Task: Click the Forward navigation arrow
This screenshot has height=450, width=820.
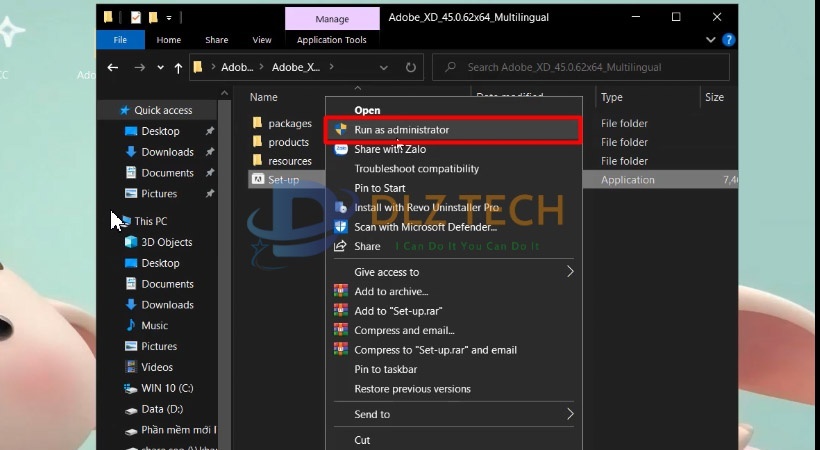Action: tap(139, 67)
